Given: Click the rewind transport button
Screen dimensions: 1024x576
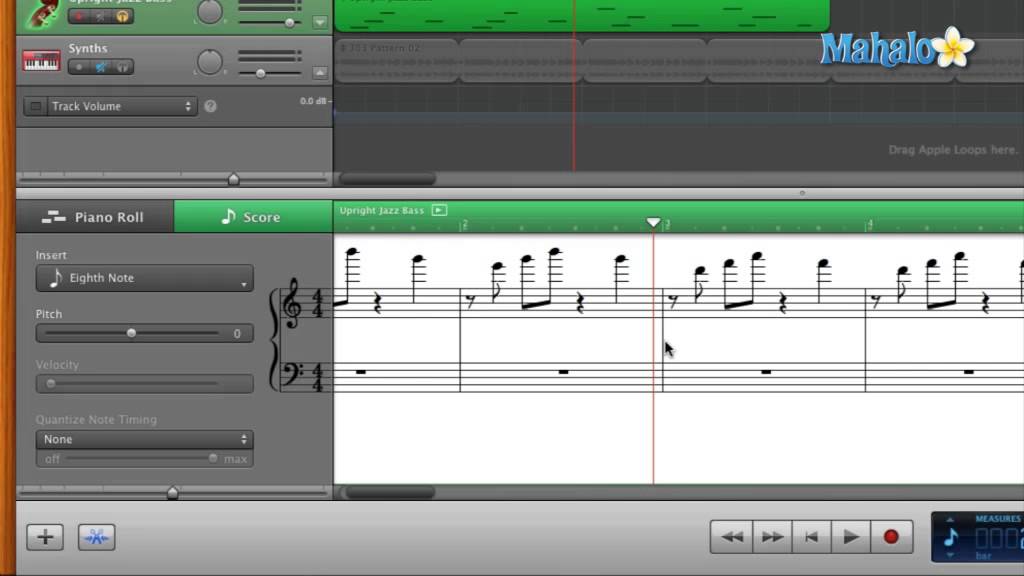Looking at the screenshot, I should pos(731,537).
